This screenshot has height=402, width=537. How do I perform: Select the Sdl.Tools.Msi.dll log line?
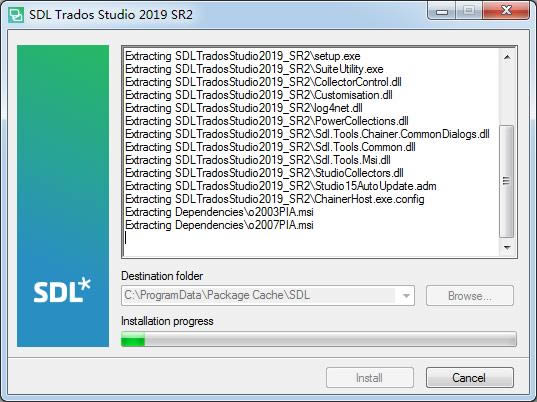click(x=258, y=160)
